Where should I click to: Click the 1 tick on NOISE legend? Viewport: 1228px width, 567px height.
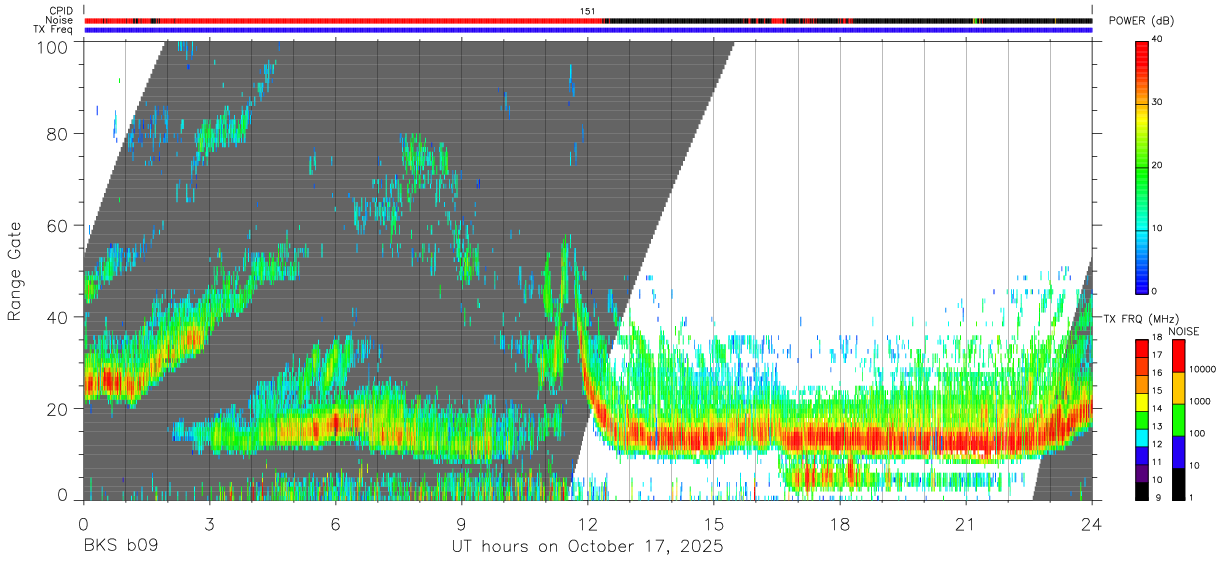pos(1191,497)
